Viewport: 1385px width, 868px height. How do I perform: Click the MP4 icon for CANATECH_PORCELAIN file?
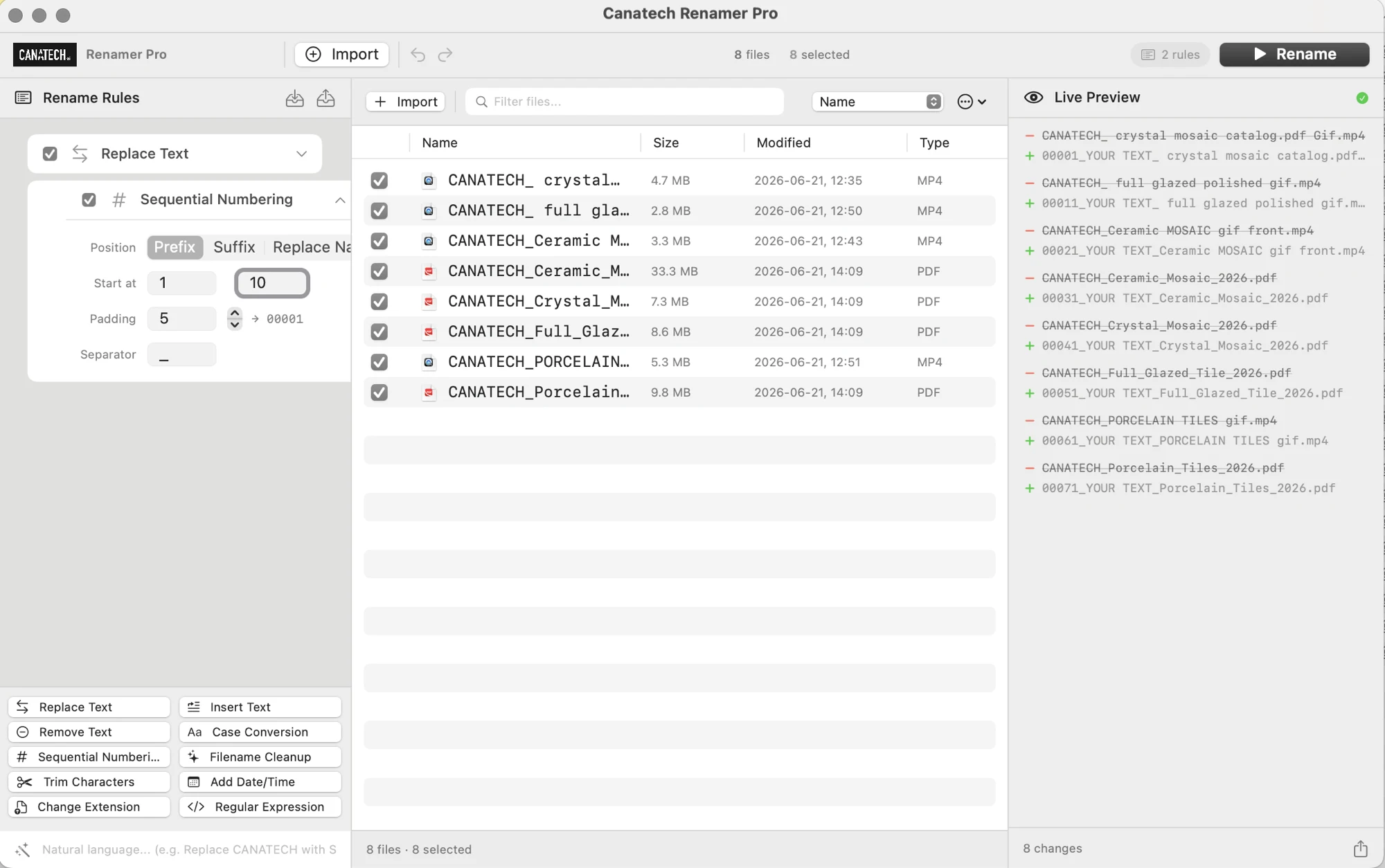pos(429,362)
